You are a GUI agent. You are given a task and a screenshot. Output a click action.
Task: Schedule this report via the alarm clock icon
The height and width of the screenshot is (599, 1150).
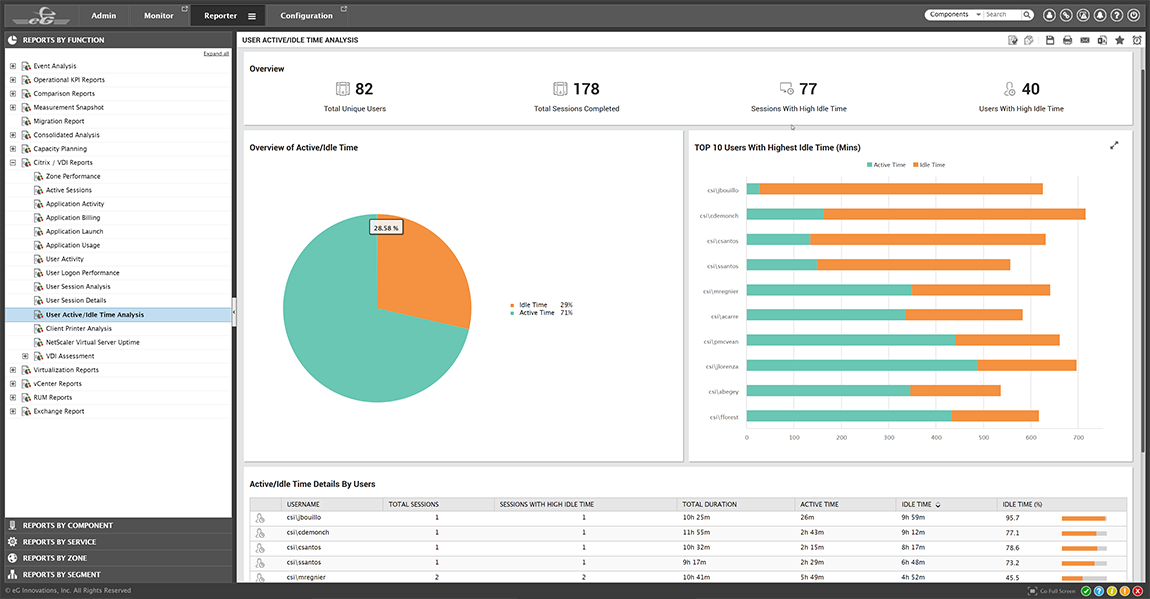[1137, 40]
